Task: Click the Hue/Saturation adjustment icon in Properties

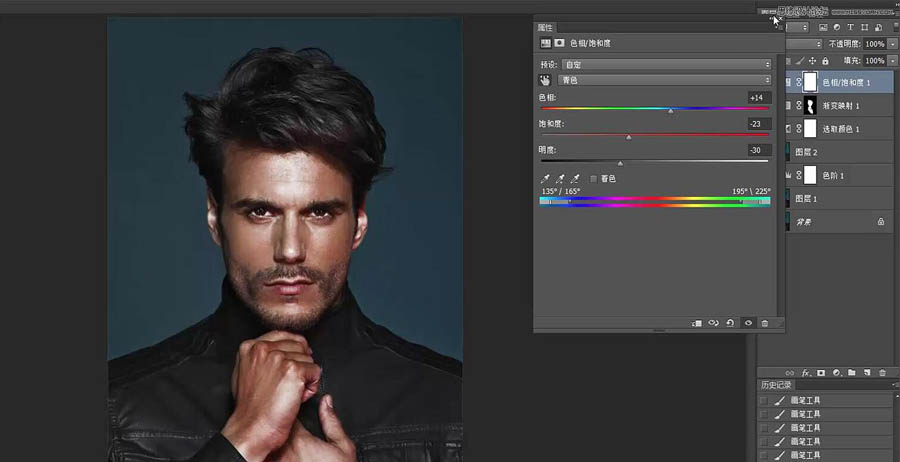Action: pos(545,43)
